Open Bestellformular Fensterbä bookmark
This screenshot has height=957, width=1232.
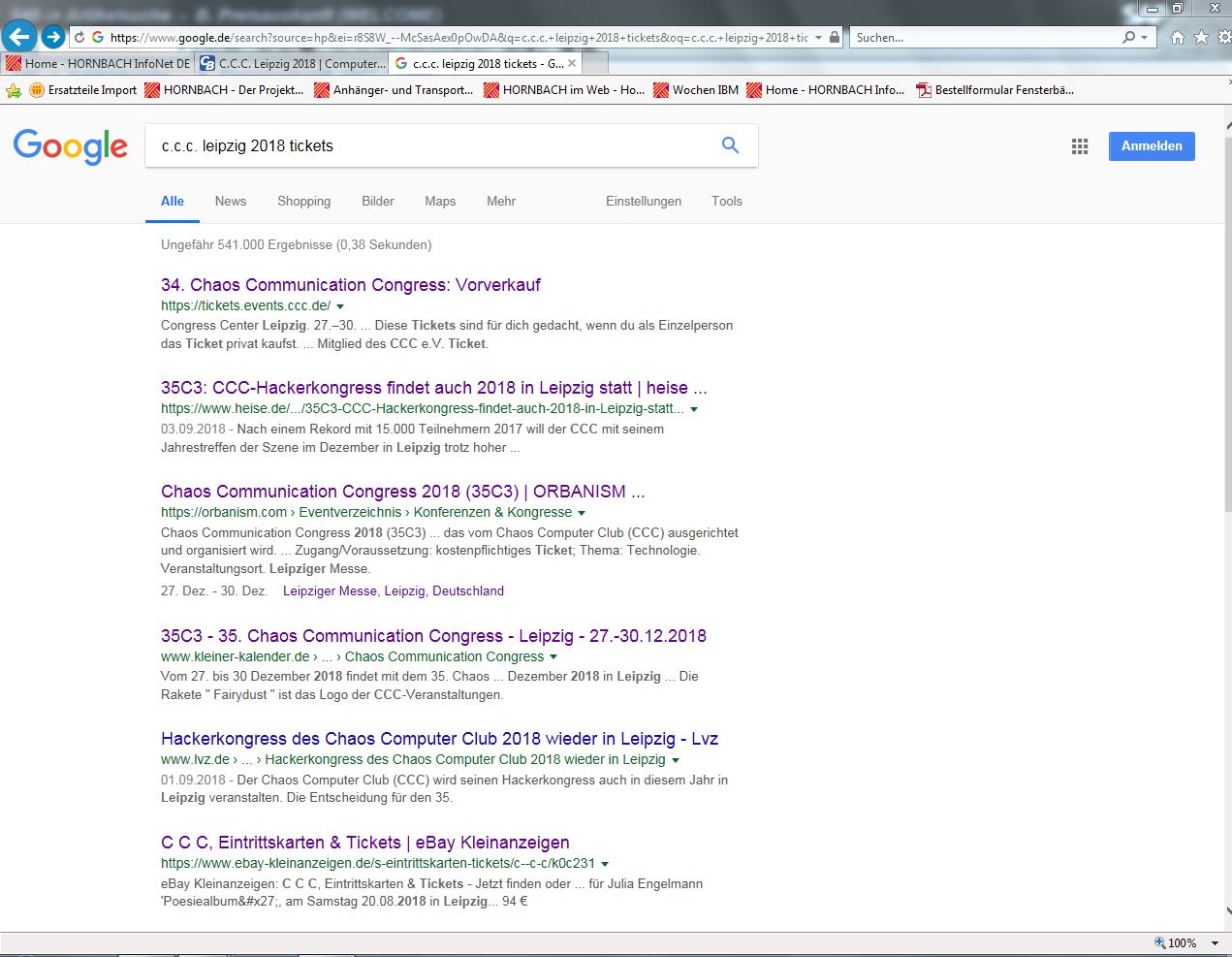point(995,90)
